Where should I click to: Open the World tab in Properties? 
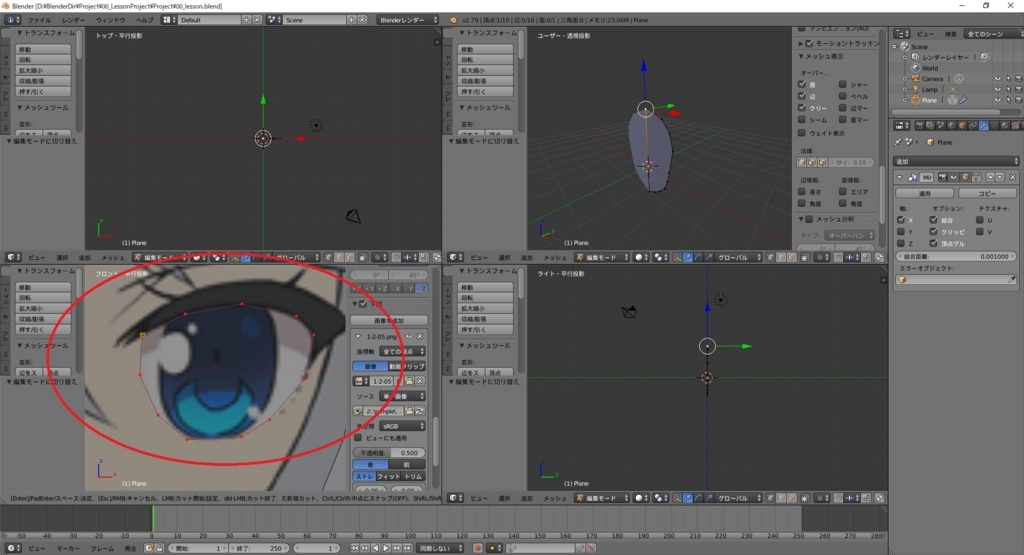(x=952, y=125)
